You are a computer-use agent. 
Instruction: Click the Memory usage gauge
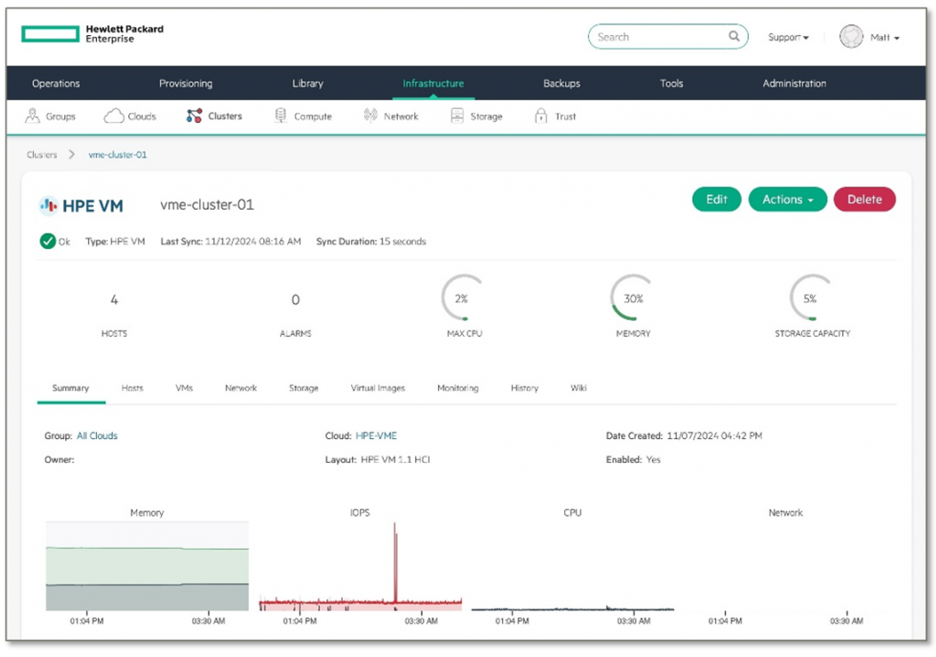633,298
